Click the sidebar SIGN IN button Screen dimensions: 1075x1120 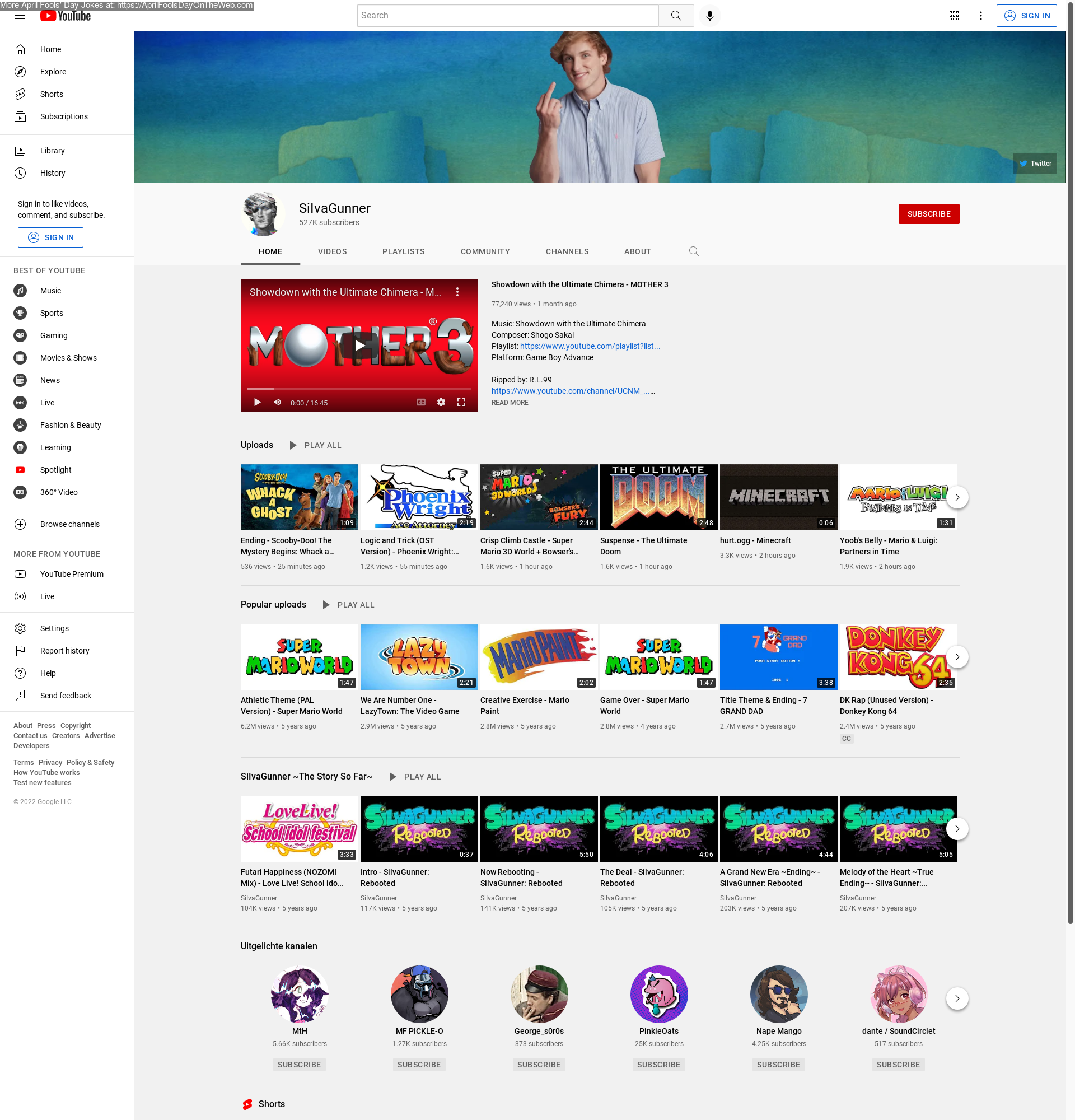(x=50, y=237)
